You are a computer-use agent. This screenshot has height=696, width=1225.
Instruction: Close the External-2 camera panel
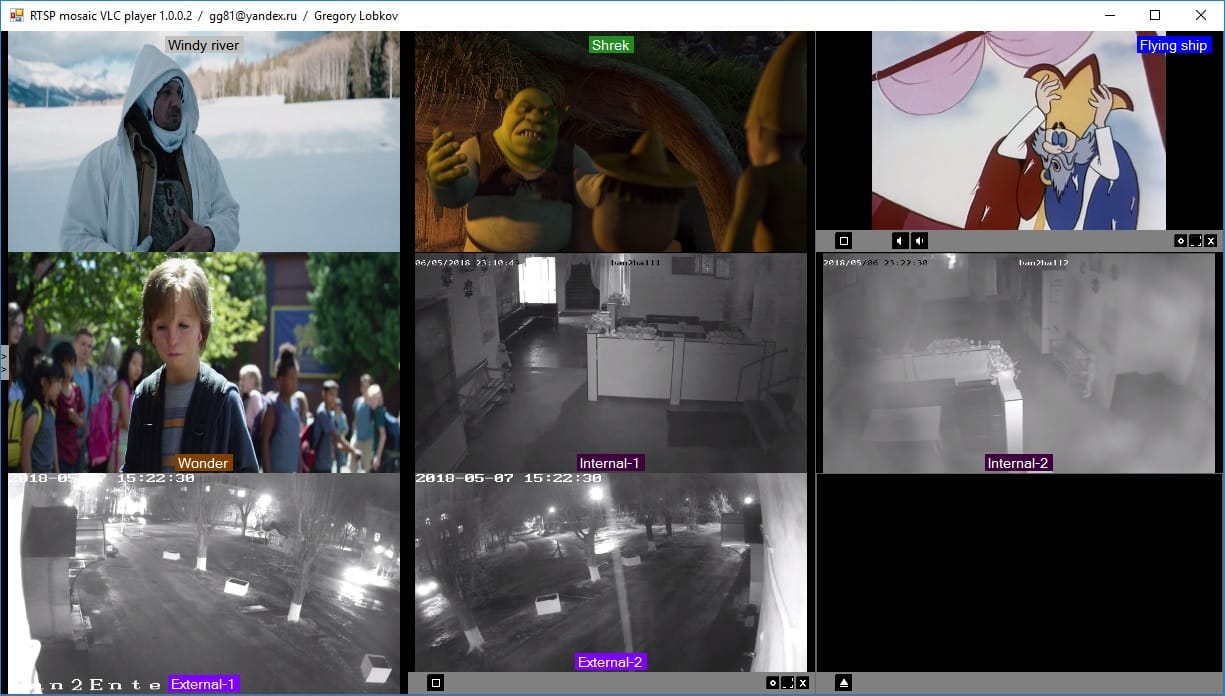click(802, 683)
